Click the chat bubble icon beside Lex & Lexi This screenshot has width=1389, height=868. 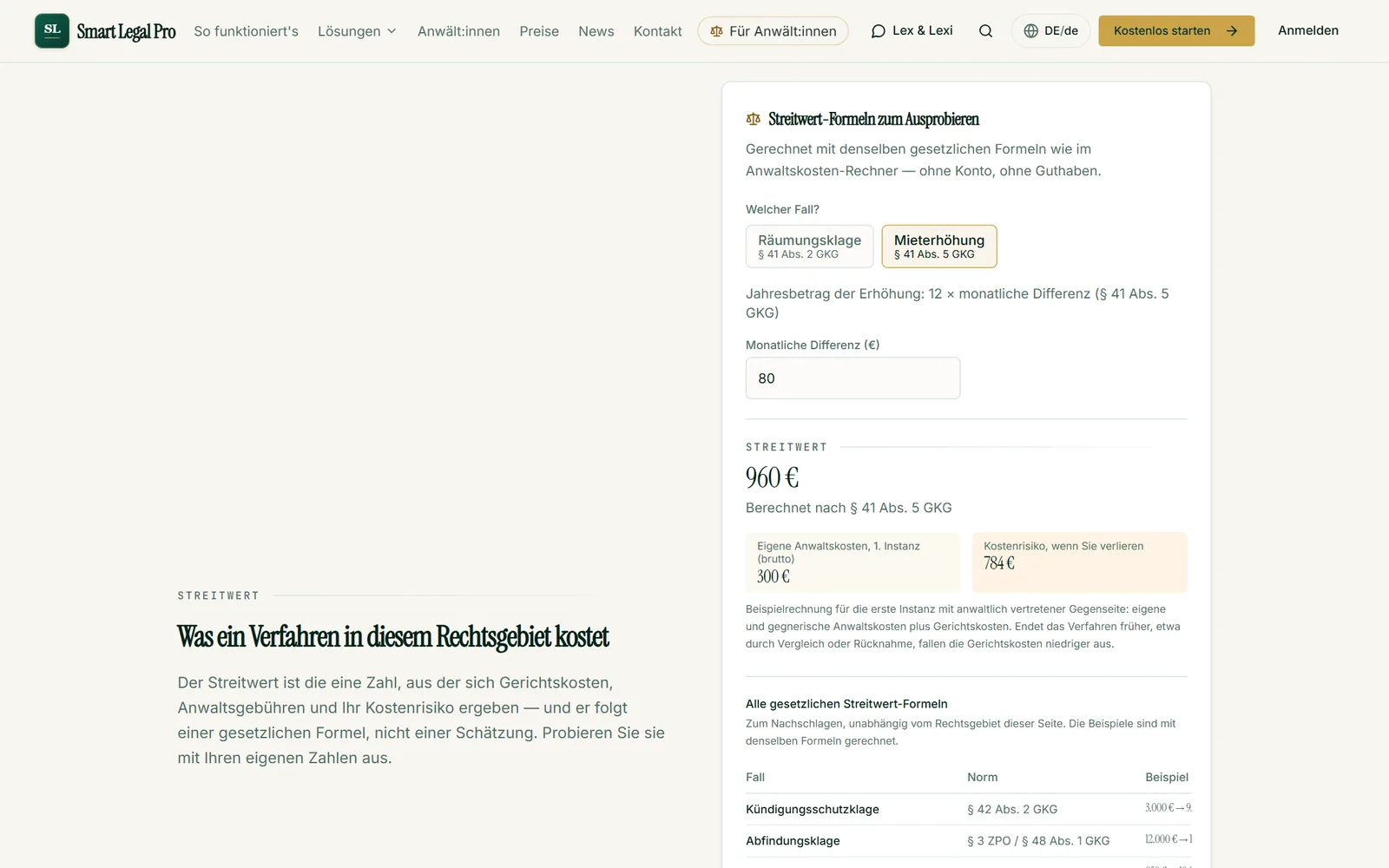(x=879, y=31)
